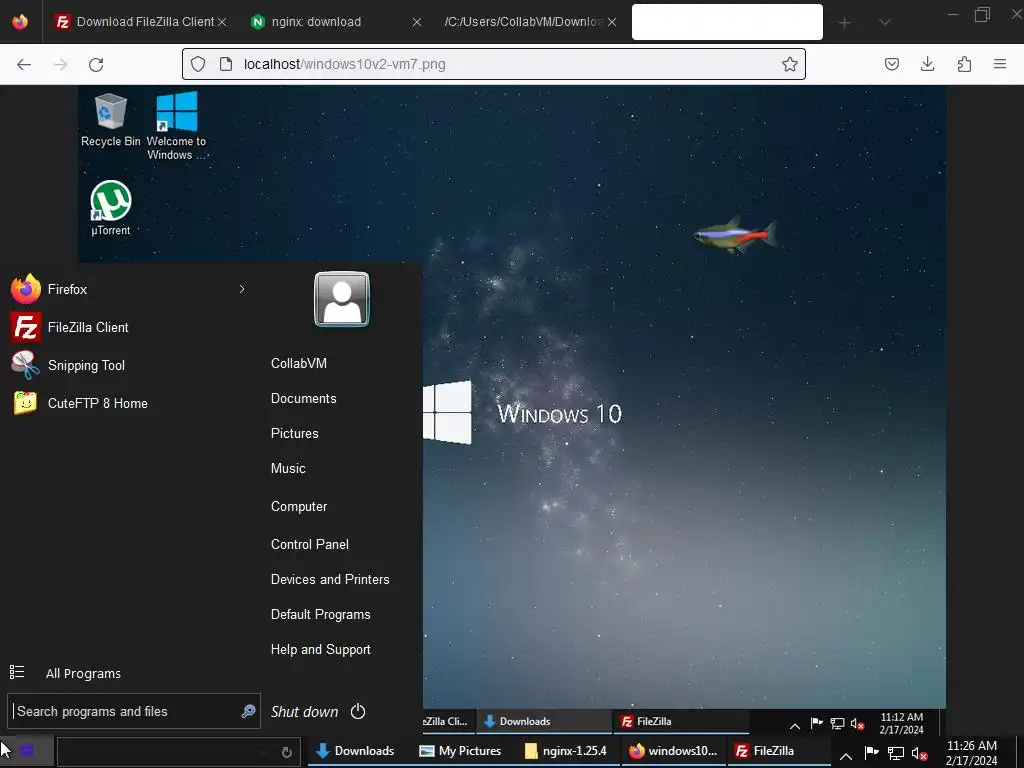Open Control Panel

[310, 544]
